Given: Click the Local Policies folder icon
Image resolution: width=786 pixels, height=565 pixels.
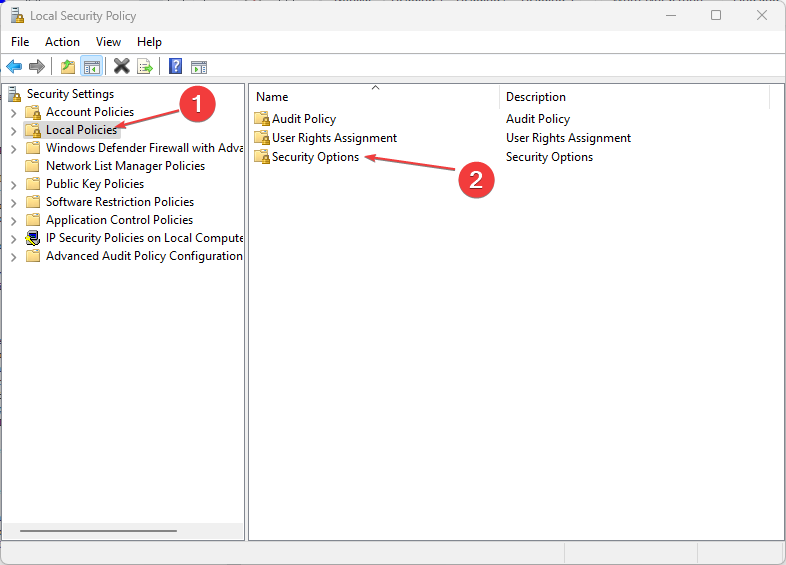Looking at the screenshot, I should (33, 130).
